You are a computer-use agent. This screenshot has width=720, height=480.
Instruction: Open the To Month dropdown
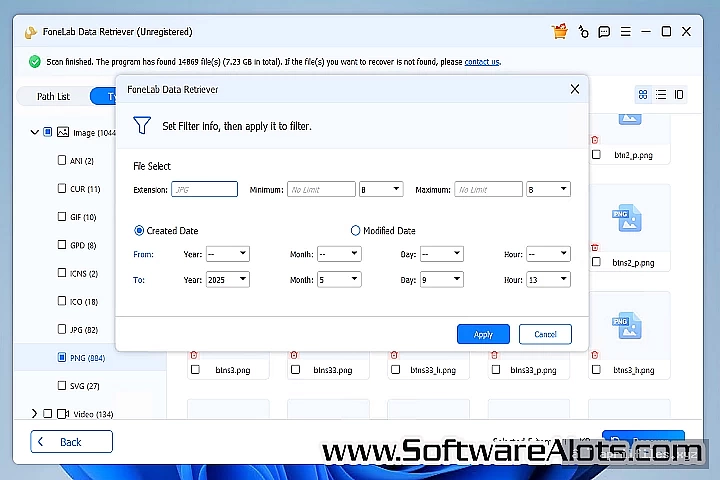tap(339, 279)
